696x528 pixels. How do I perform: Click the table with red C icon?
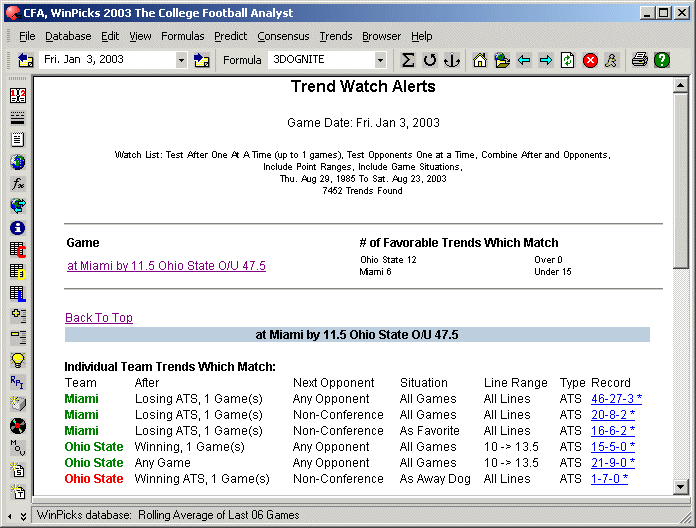18,250
